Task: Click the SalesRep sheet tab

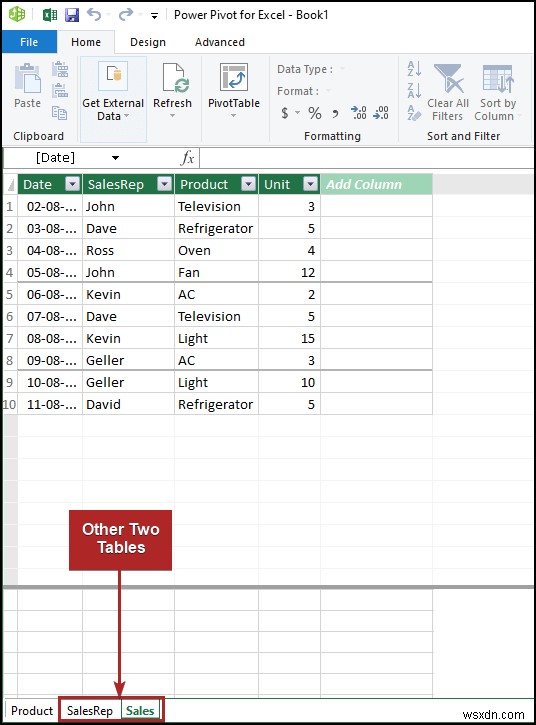Action: point(90,710)
